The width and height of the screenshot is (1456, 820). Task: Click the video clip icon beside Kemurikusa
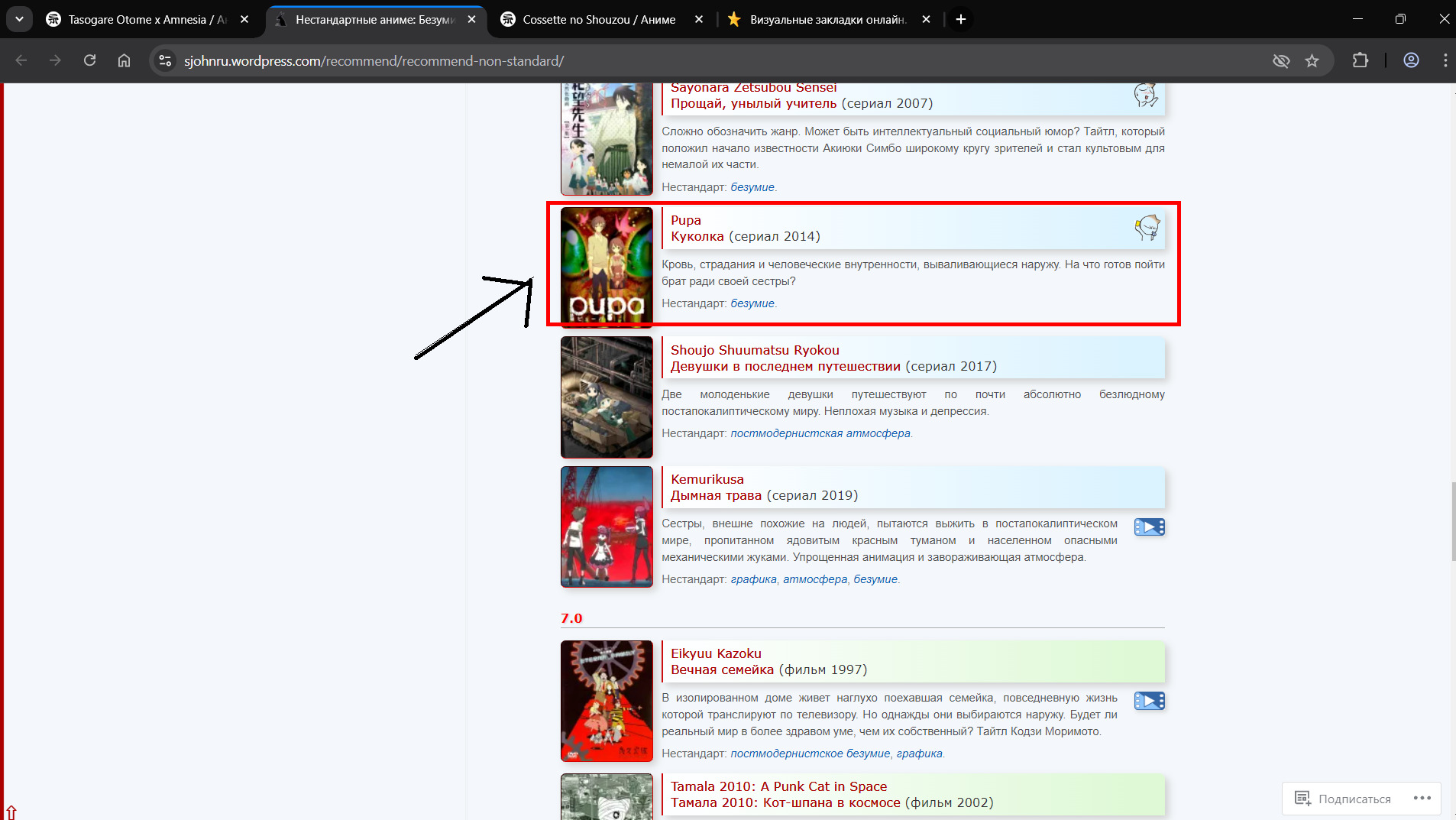[x=1149, y=527]
